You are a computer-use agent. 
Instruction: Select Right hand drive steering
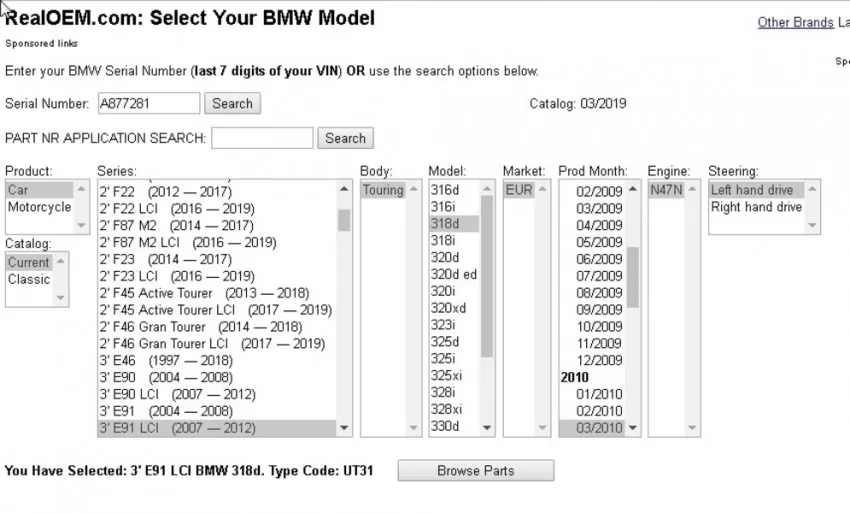[757, 207]
